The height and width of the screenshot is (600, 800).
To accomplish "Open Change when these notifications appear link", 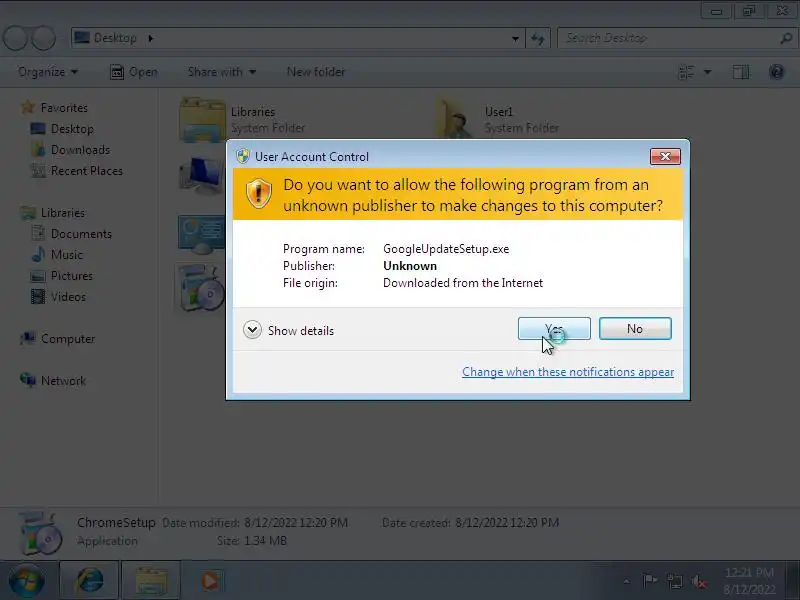I will click(568, 372).
